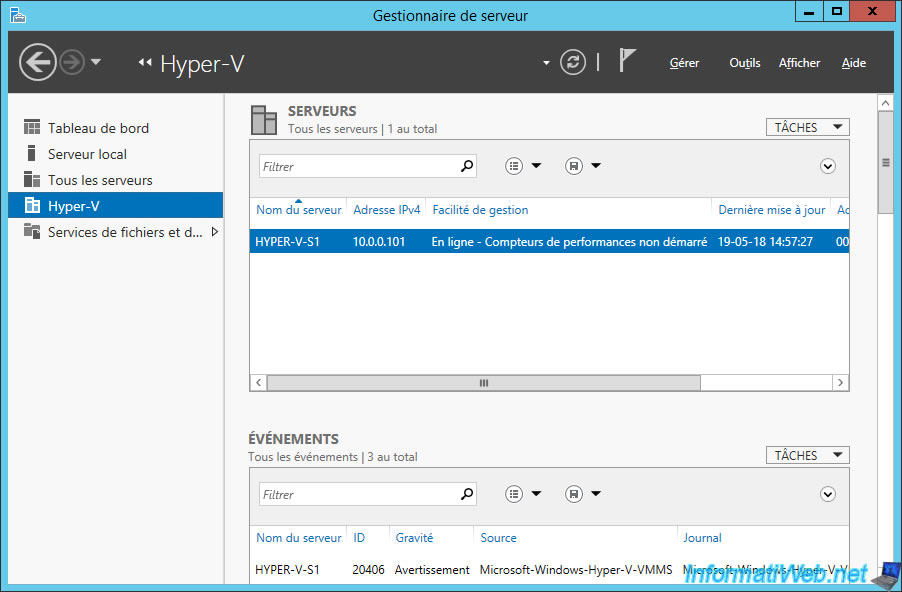
Task: Maximize the Gestionnaire de serveur window
Action: point(836,12)
